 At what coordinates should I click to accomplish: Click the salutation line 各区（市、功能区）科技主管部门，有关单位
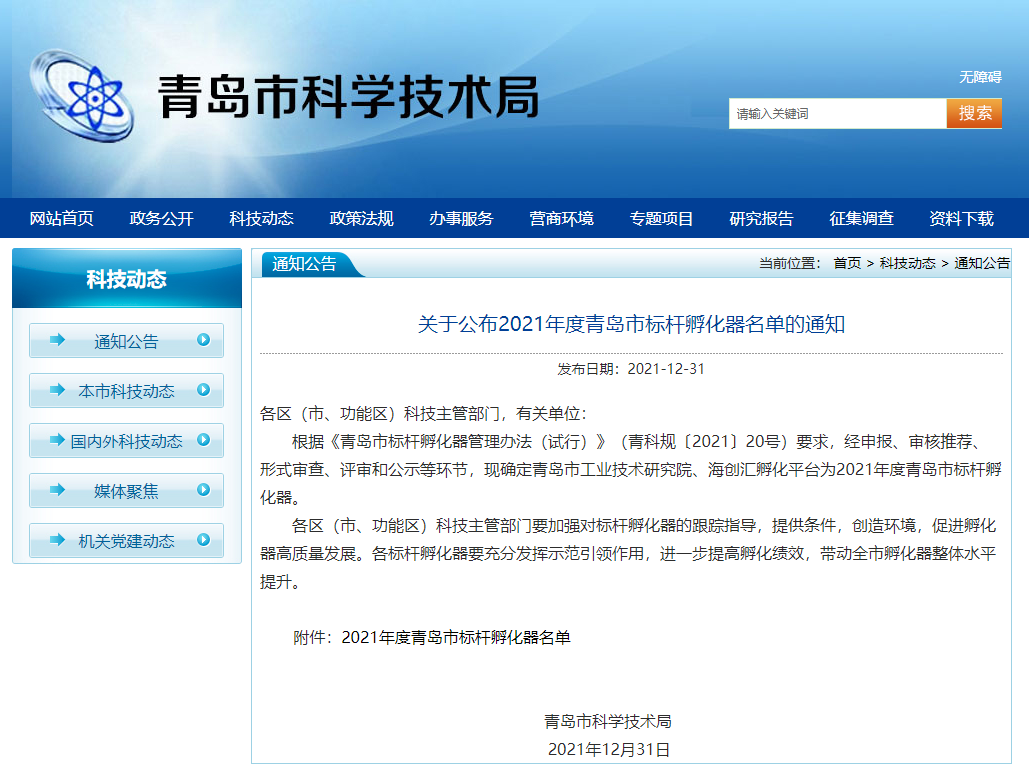[423, 413]
